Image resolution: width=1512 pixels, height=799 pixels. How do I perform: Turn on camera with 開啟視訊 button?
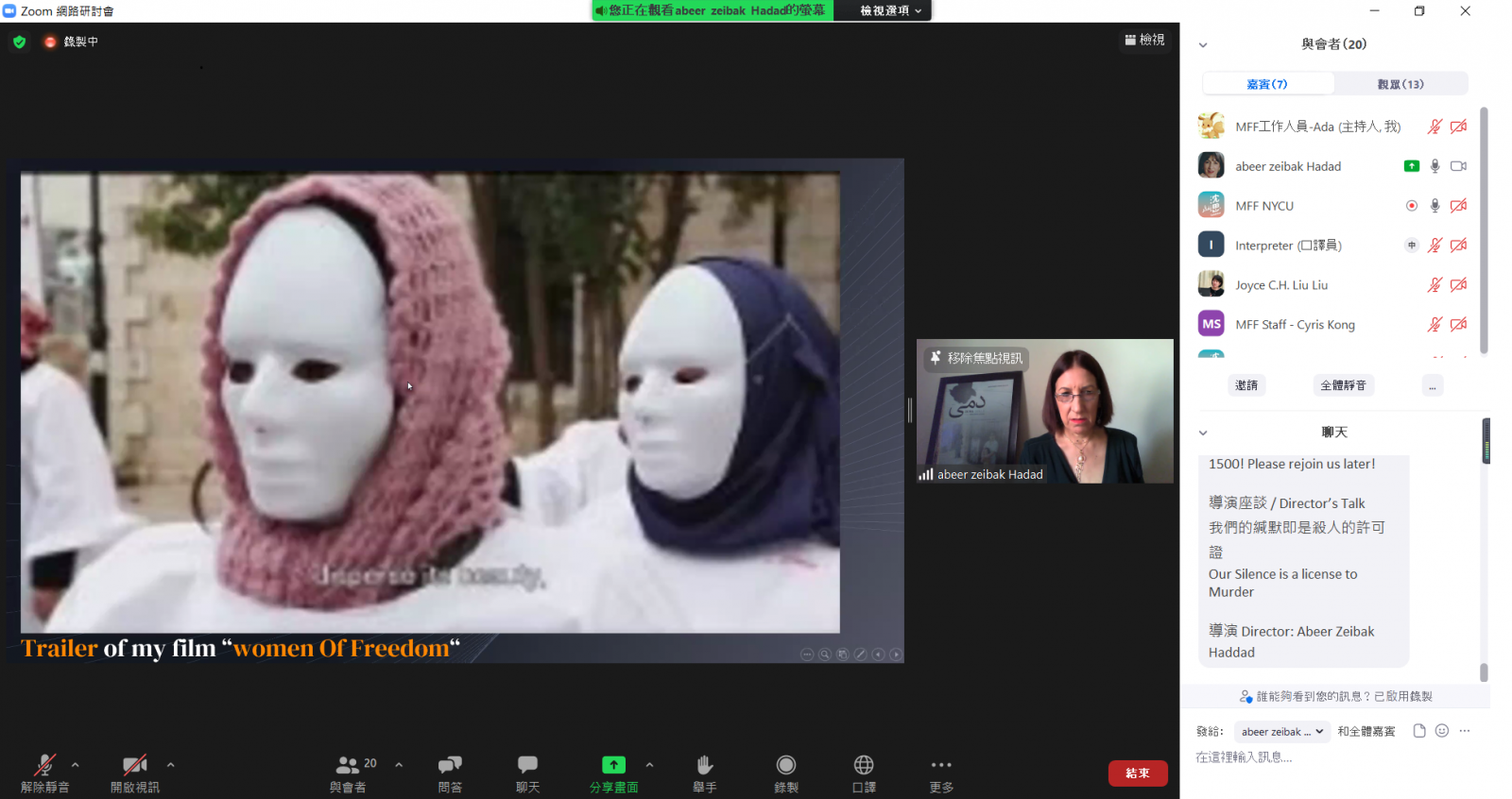coord(134,766)
